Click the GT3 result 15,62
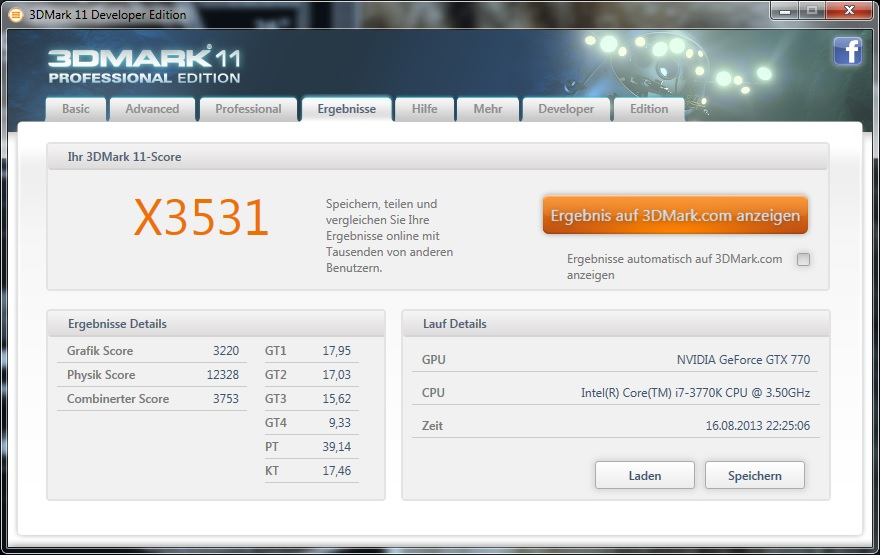The image size is (882, 558). tap(336, 399)
